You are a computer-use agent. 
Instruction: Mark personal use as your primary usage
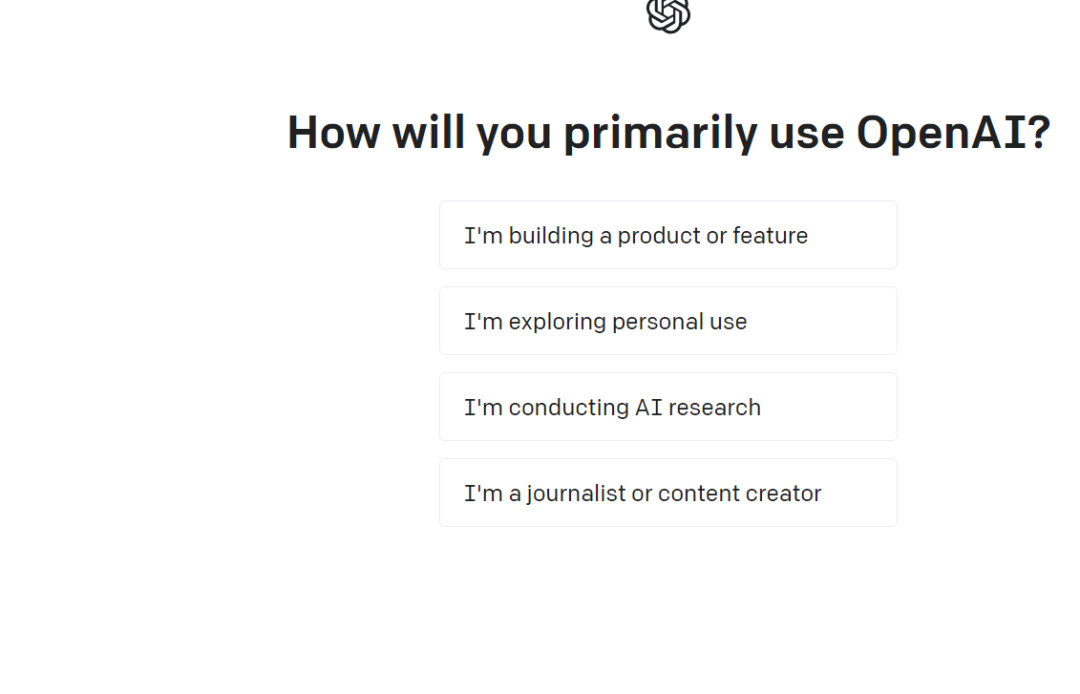(668, 321)
